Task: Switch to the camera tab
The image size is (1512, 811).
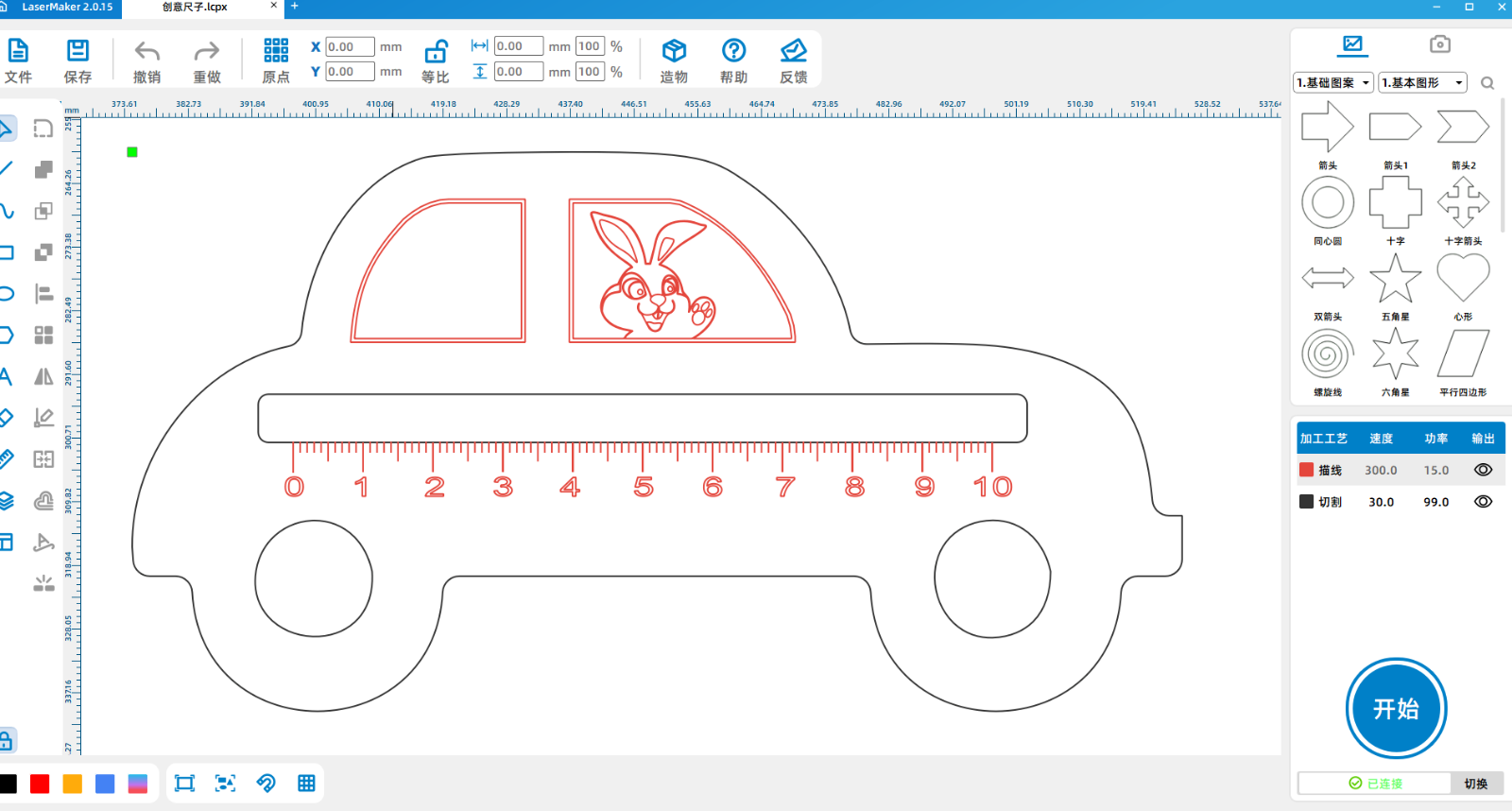Action: click(x=1439, y=44)
